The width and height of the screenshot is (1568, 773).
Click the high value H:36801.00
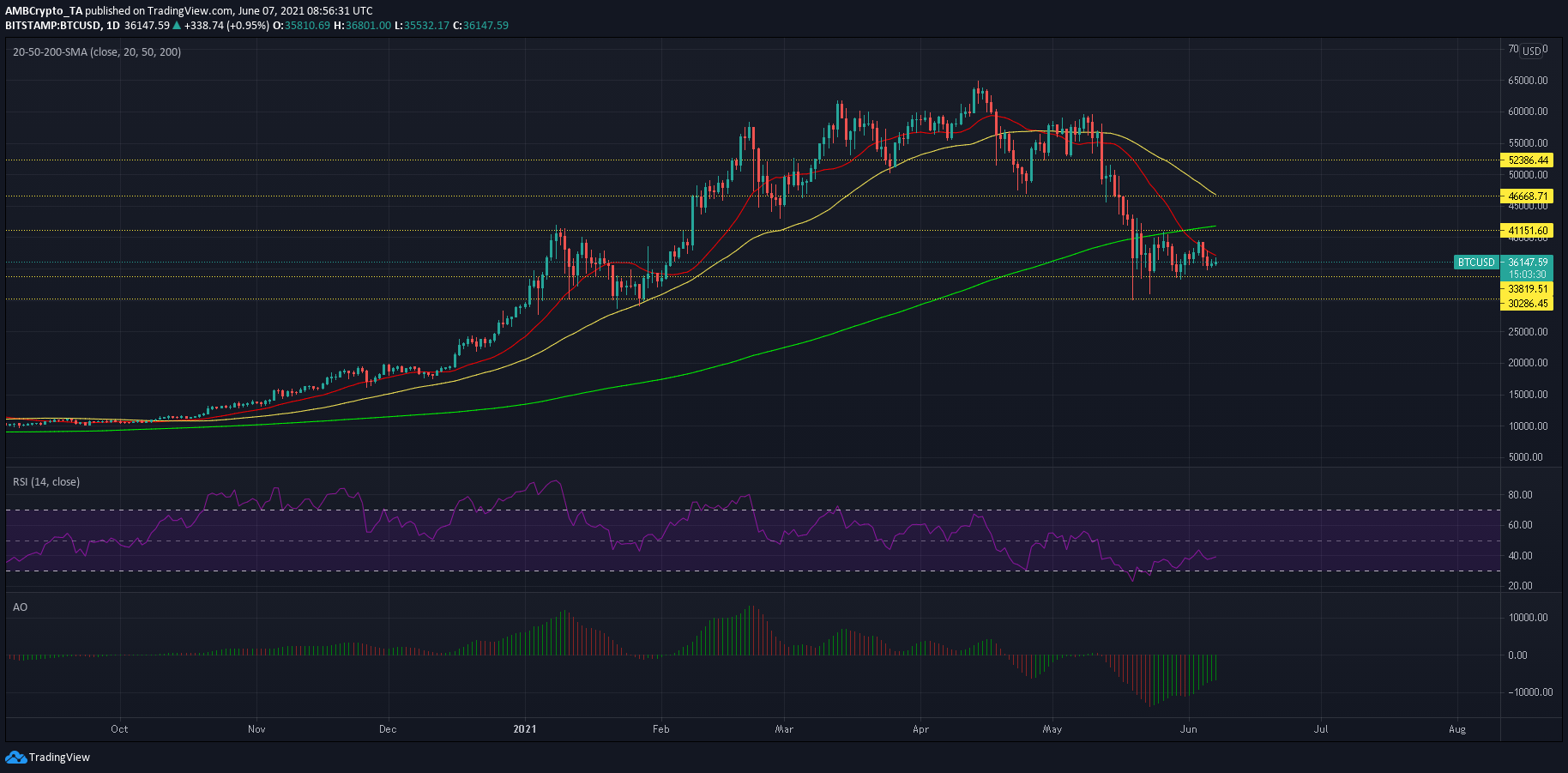coord(363,26)
